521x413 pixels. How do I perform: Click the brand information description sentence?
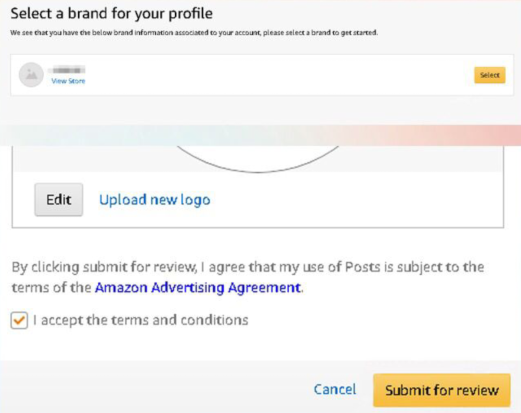tap(194, 33)
